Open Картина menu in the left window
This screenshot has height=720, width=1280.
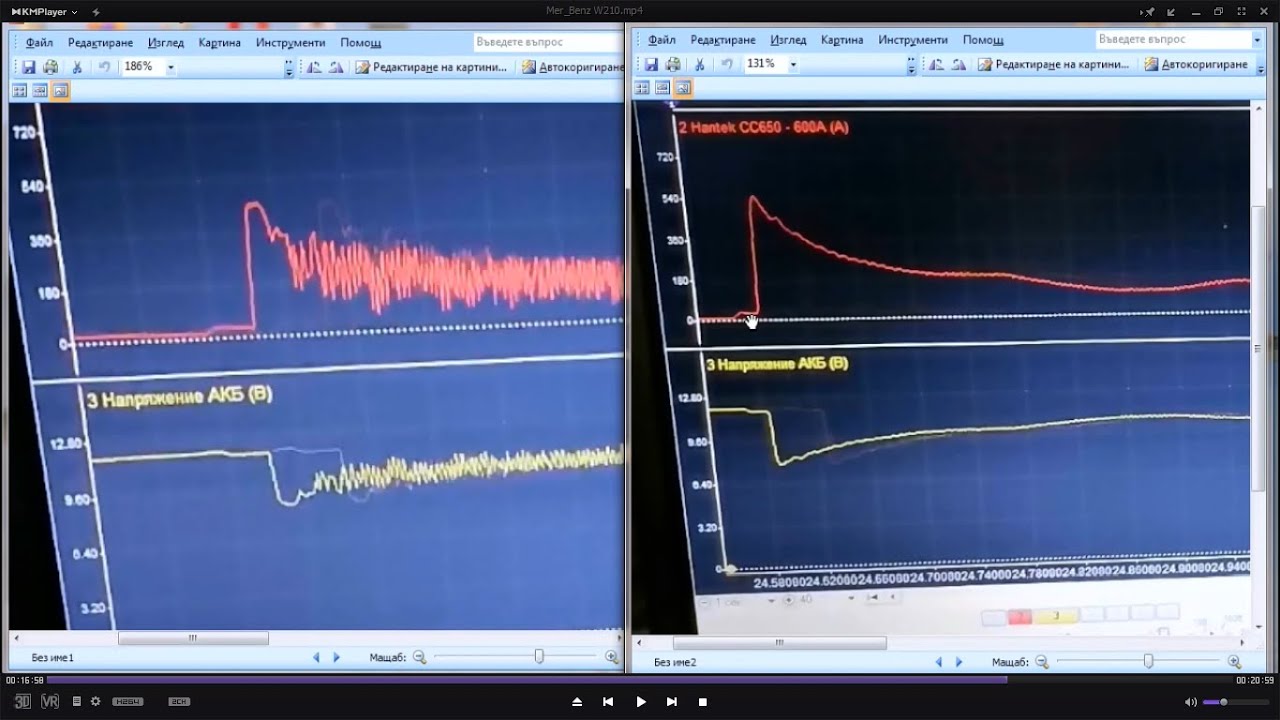pos(220,43)
